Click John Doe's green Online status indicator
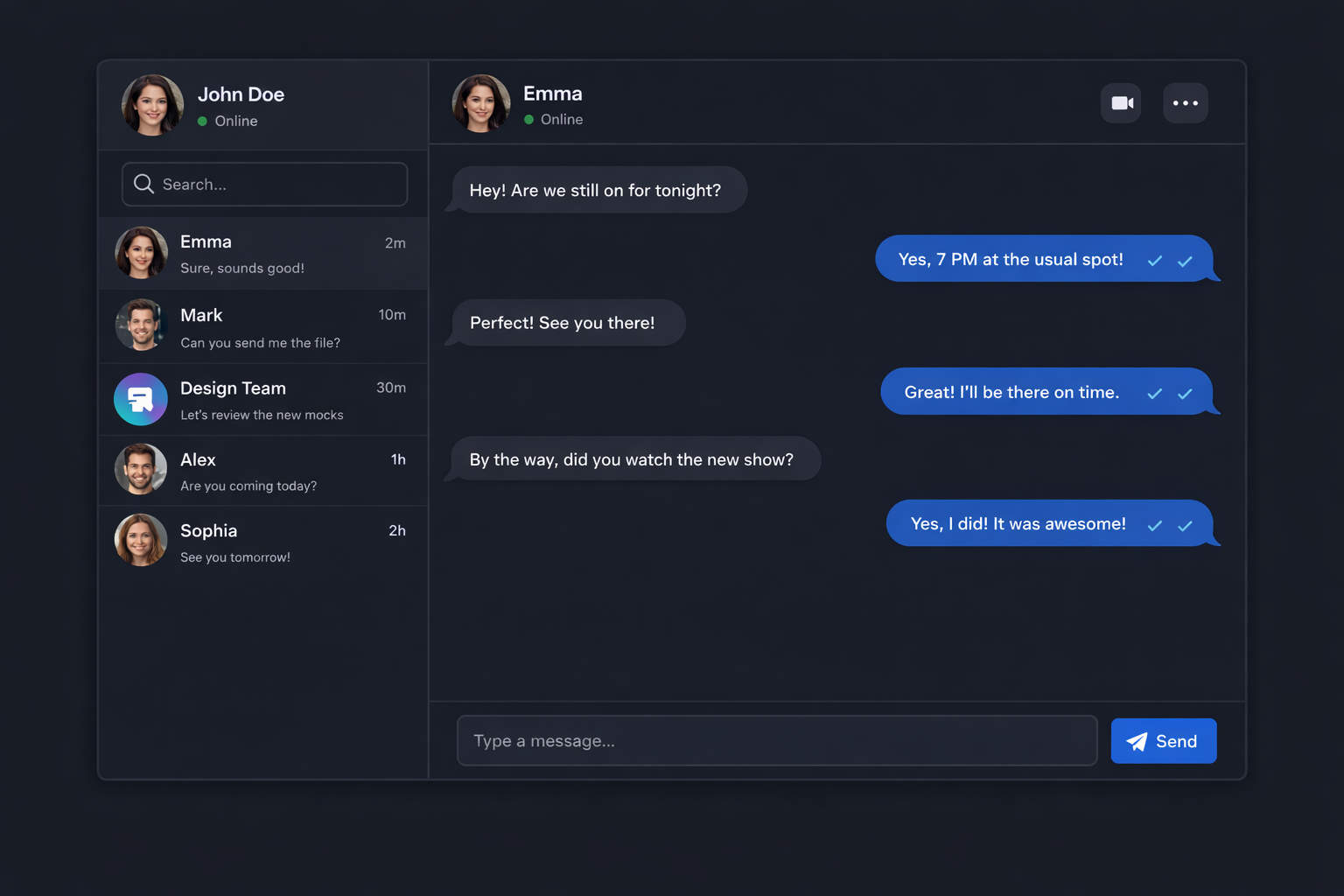Image resolution: width=1344 pixels, height=896 pixels. pyautogui.click(x=202, y=121)
